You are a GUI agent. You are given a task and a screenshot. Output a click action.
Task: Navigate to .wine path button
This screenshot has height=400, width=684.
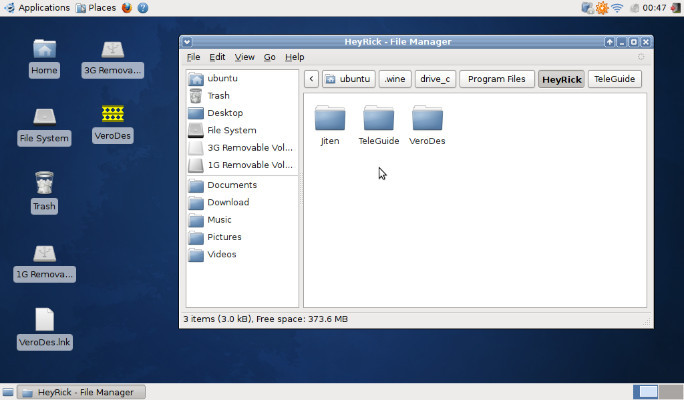[x=395, y=79]
